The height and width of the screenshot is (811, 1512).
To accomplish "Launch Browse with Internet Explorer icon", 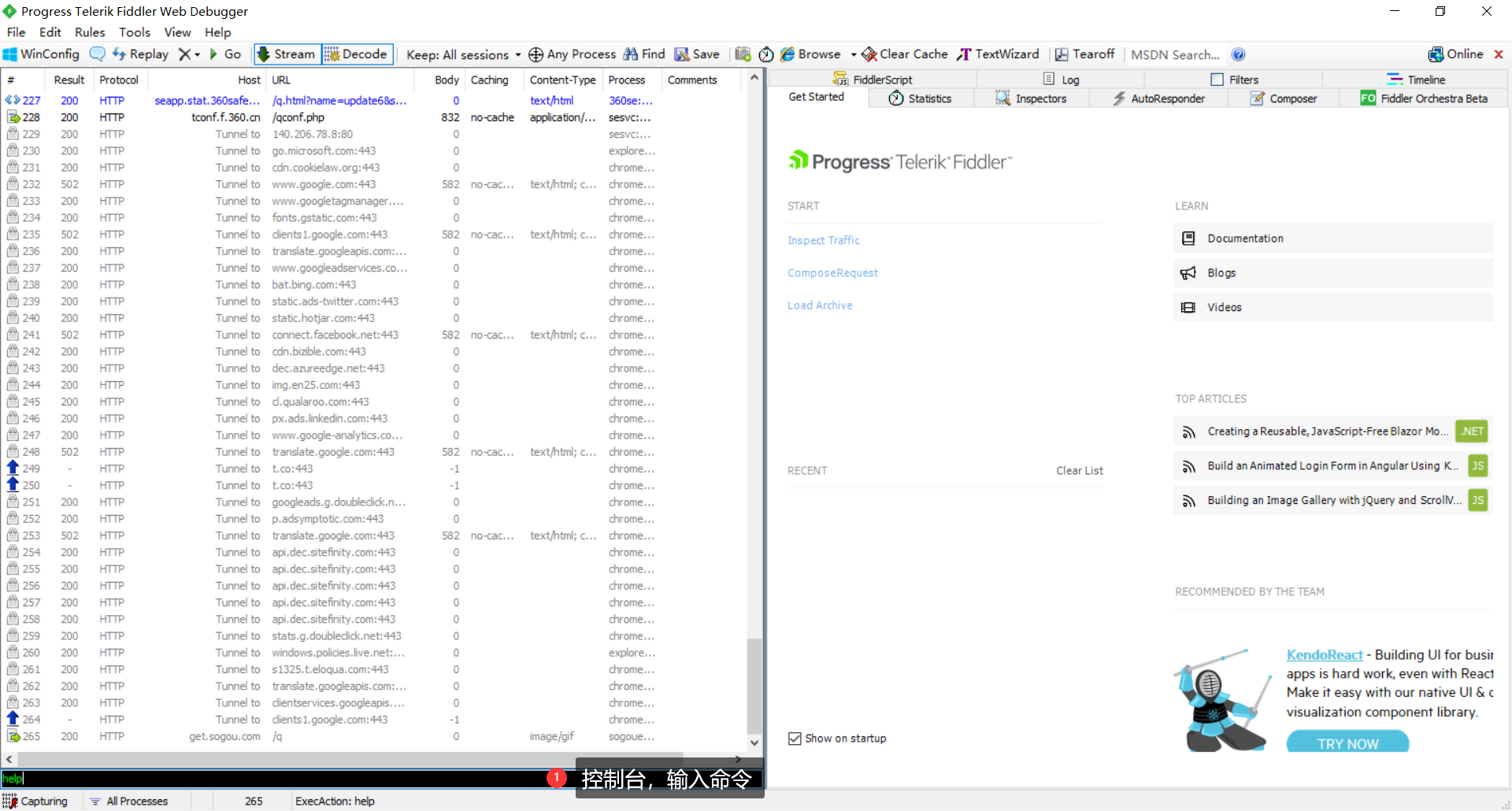I will point(811,54).
